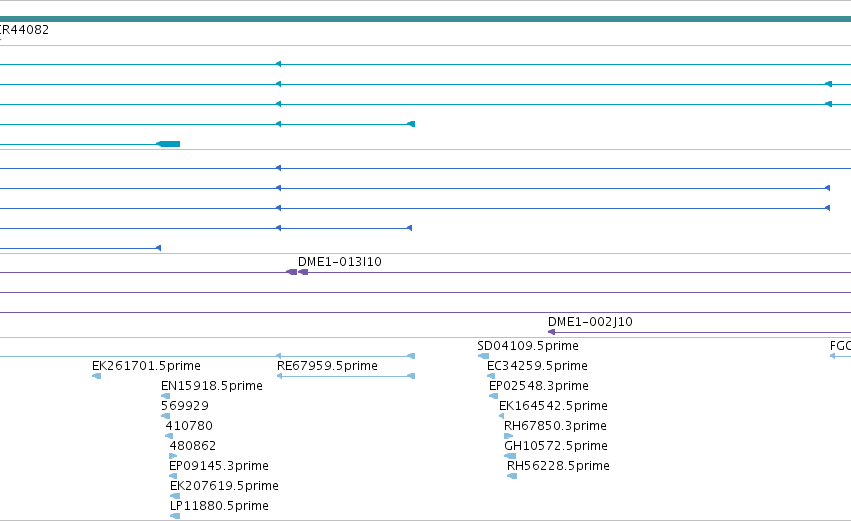
Task: Select the DME1-002J10 feature label
Action: (590, 322)
